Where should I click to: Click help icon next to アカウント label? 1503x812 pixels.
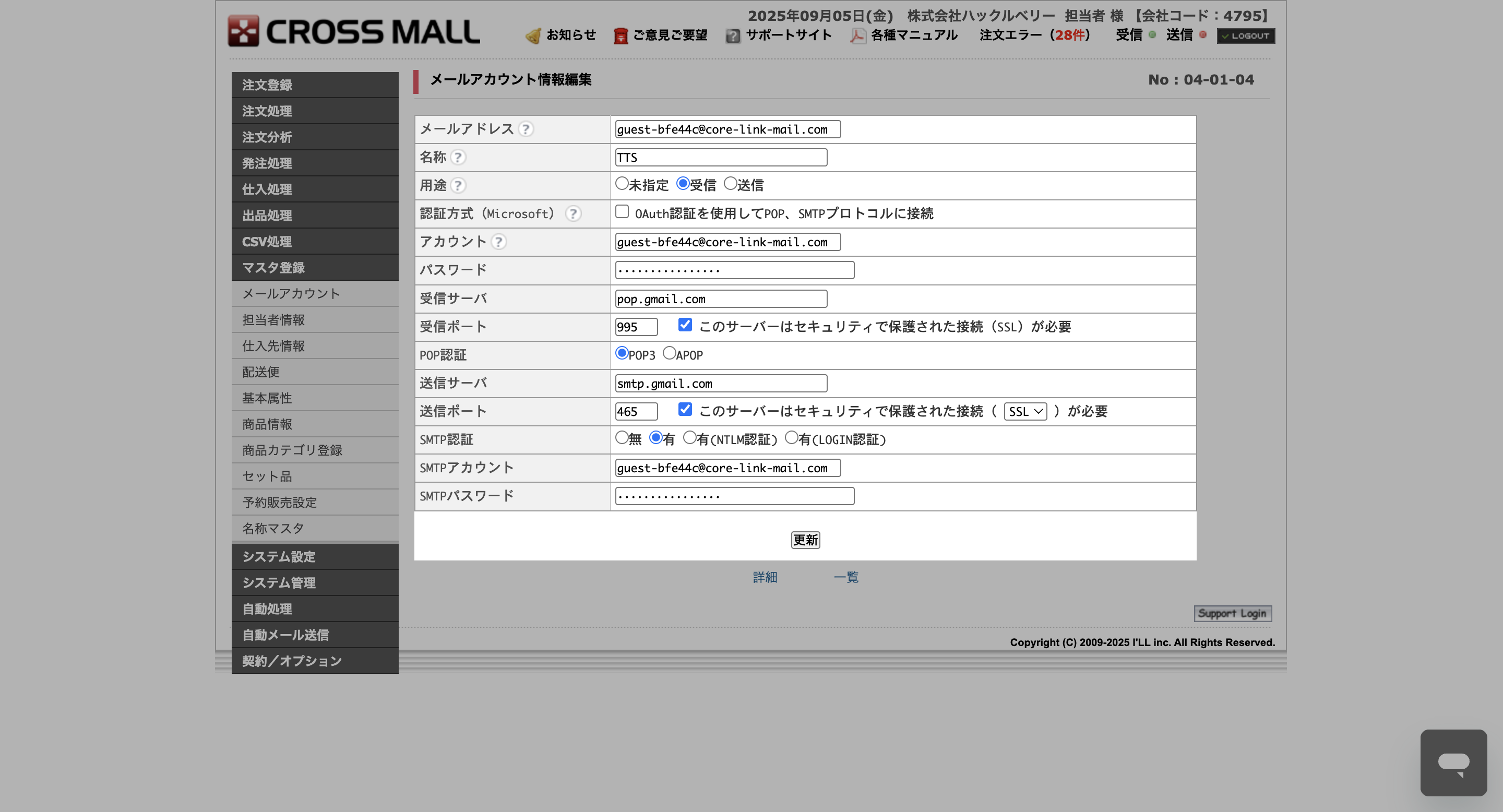pos(498,242)
